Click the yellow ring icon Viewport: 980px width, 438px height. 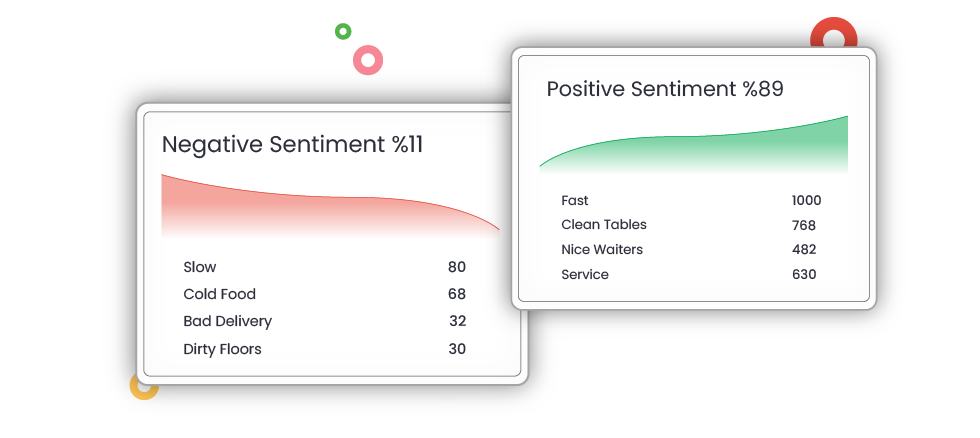tap(143, 386)
